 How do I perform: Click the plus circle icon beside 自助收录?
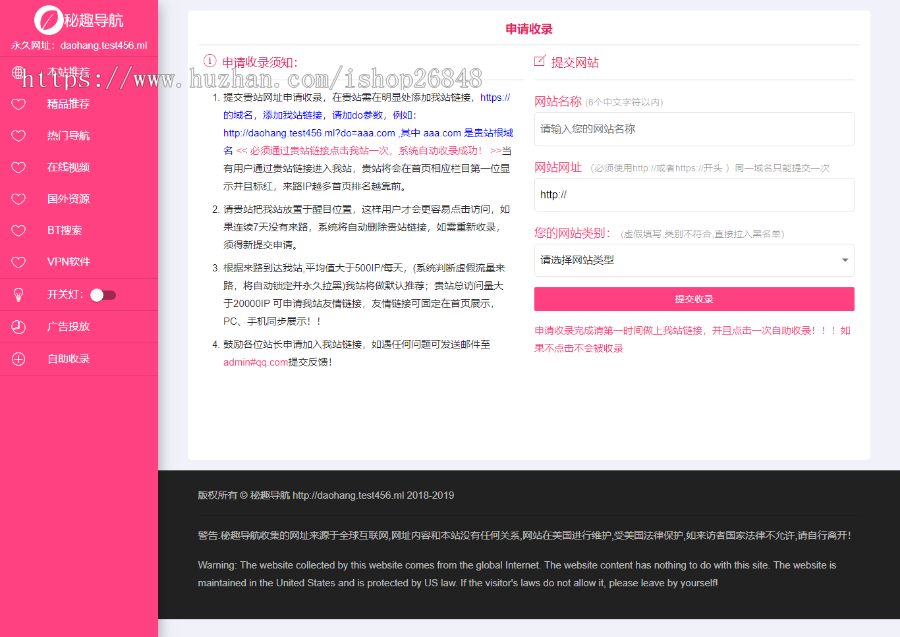tap(18, 359)
